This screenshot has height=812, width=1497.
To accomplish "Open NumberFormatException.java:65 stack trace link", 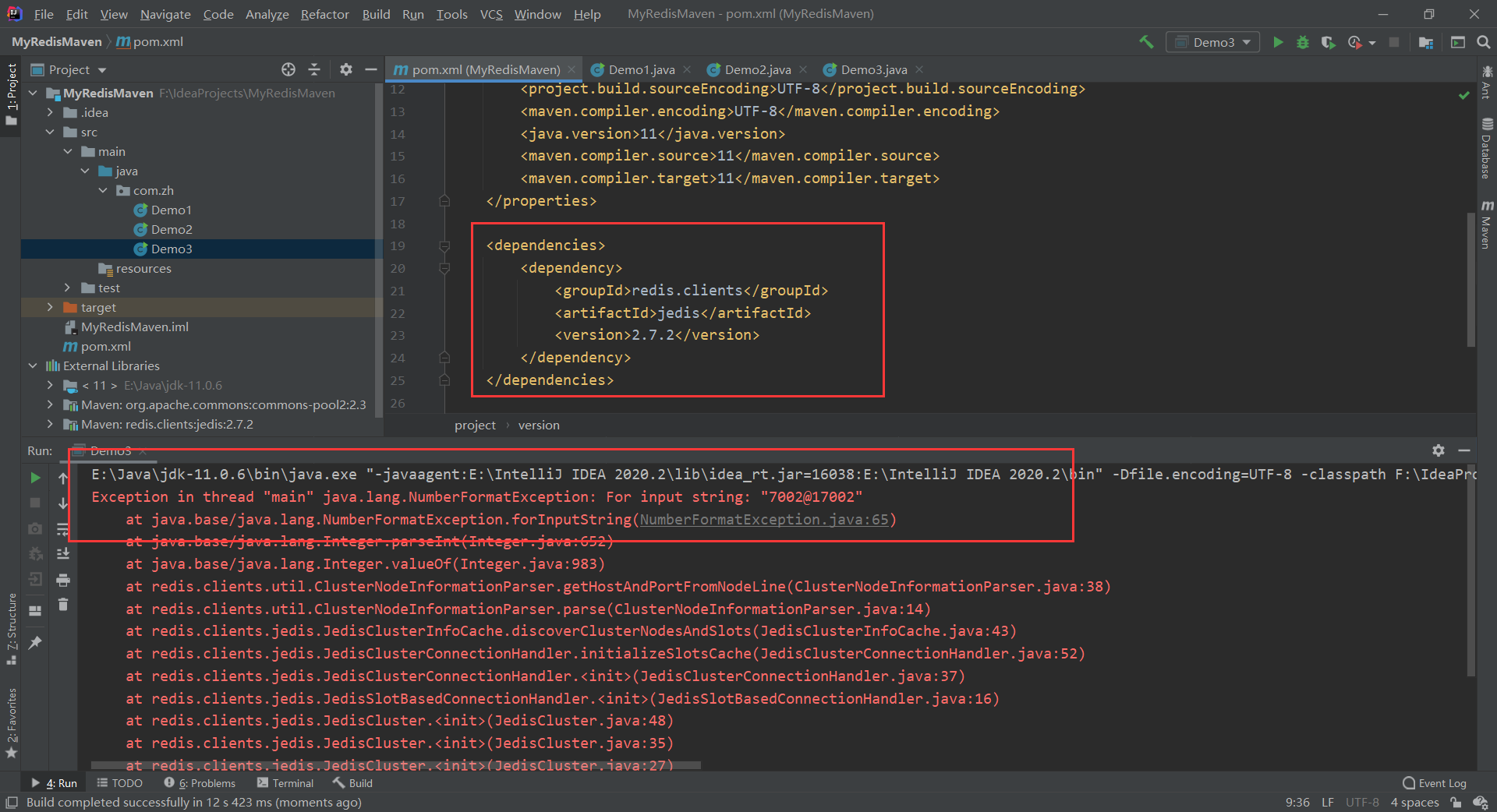I will coord(764,519).
